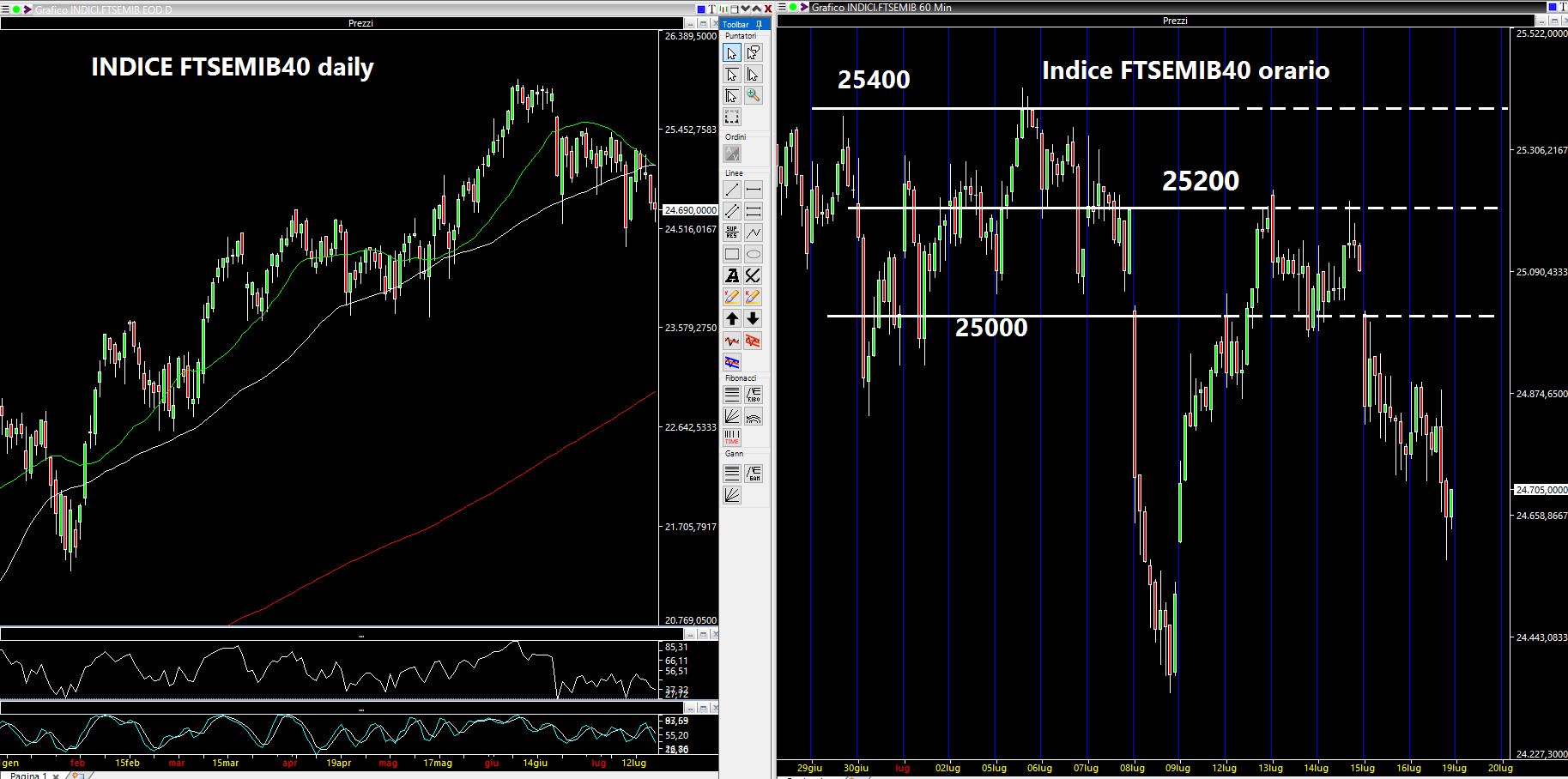Pick the parallel trend channel tool

(x=732, y=211)
